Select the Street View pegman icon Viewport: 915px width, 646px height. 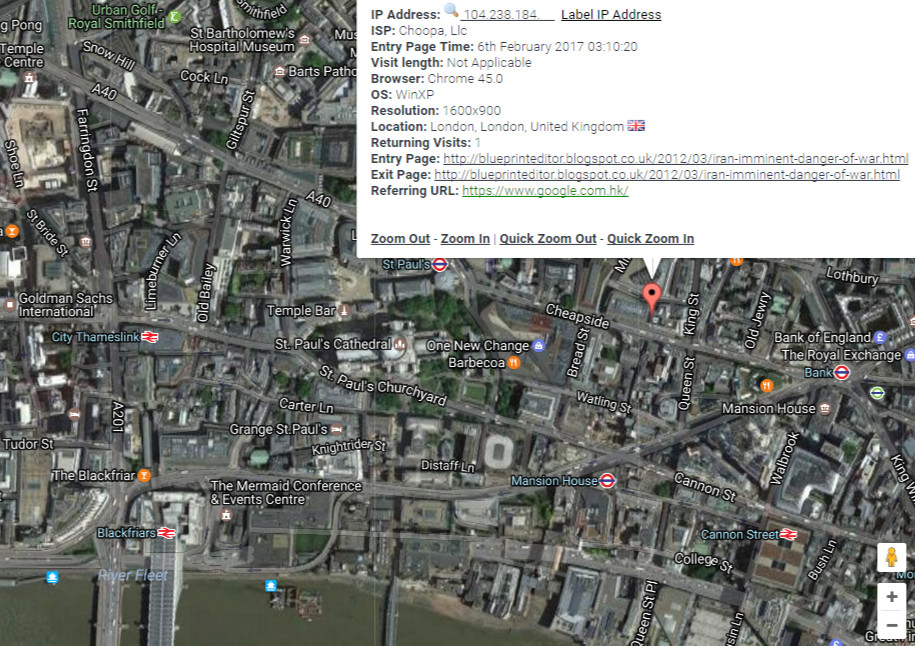(x=891, y=557)
